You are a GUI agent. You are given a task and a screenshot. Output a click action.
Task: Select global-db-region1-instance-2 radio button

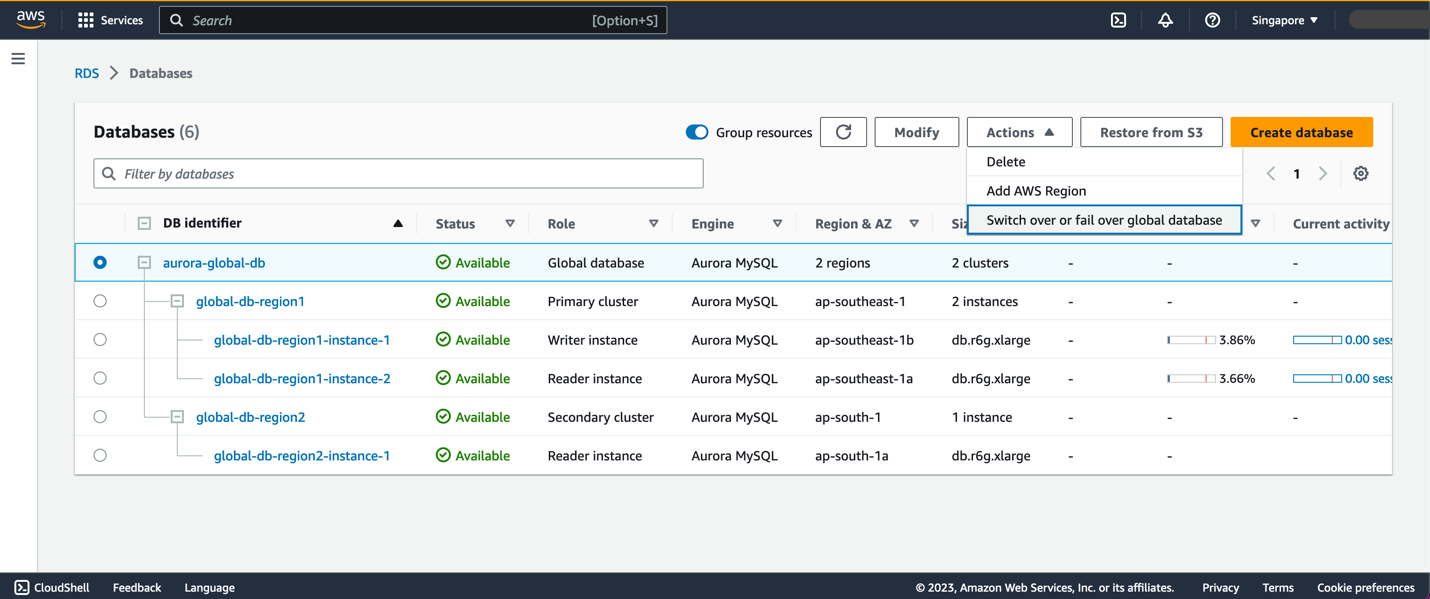(x=100, y=378)
